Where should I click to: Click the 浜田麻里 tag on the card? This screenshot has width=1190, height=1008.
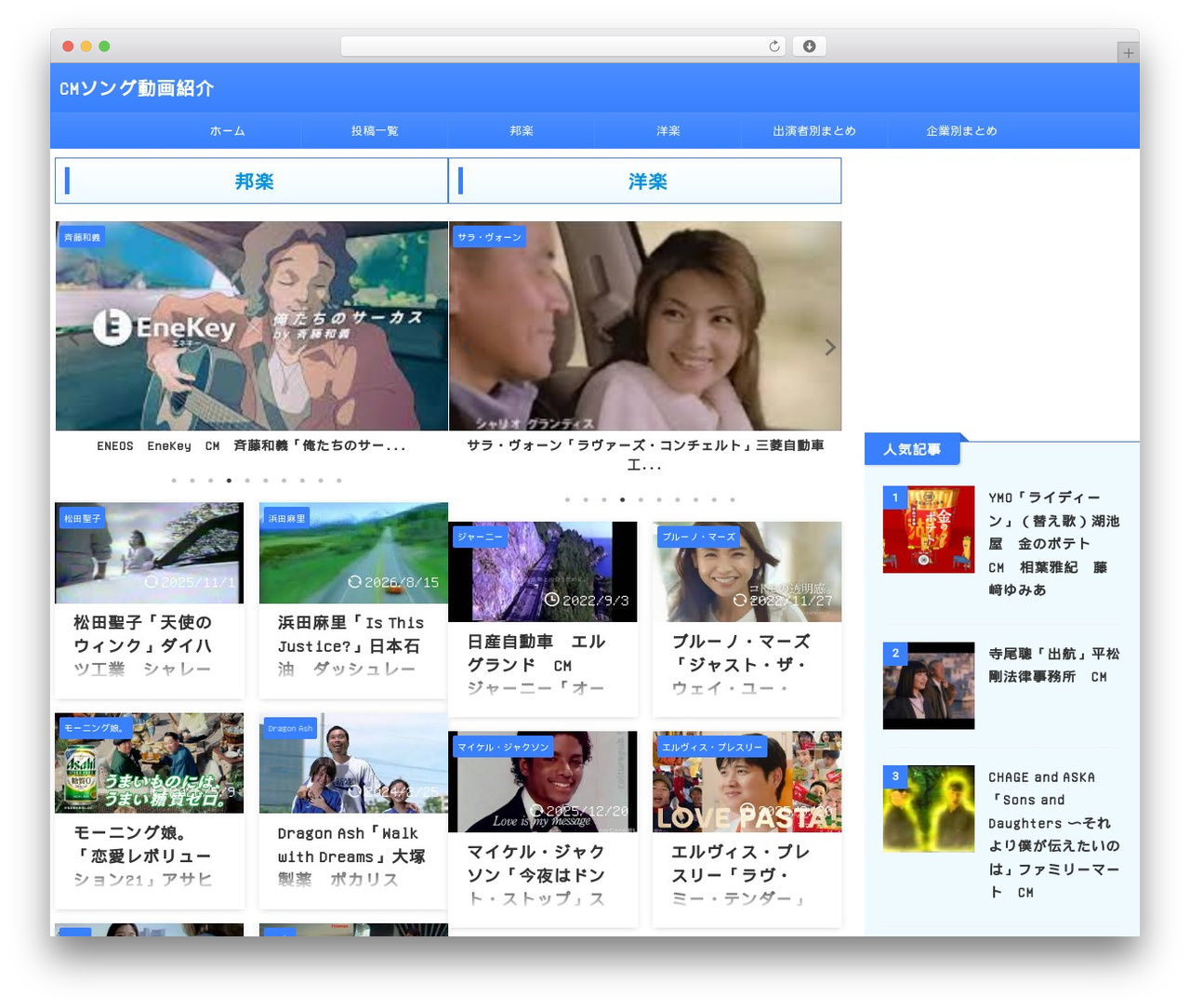[286, 518]
